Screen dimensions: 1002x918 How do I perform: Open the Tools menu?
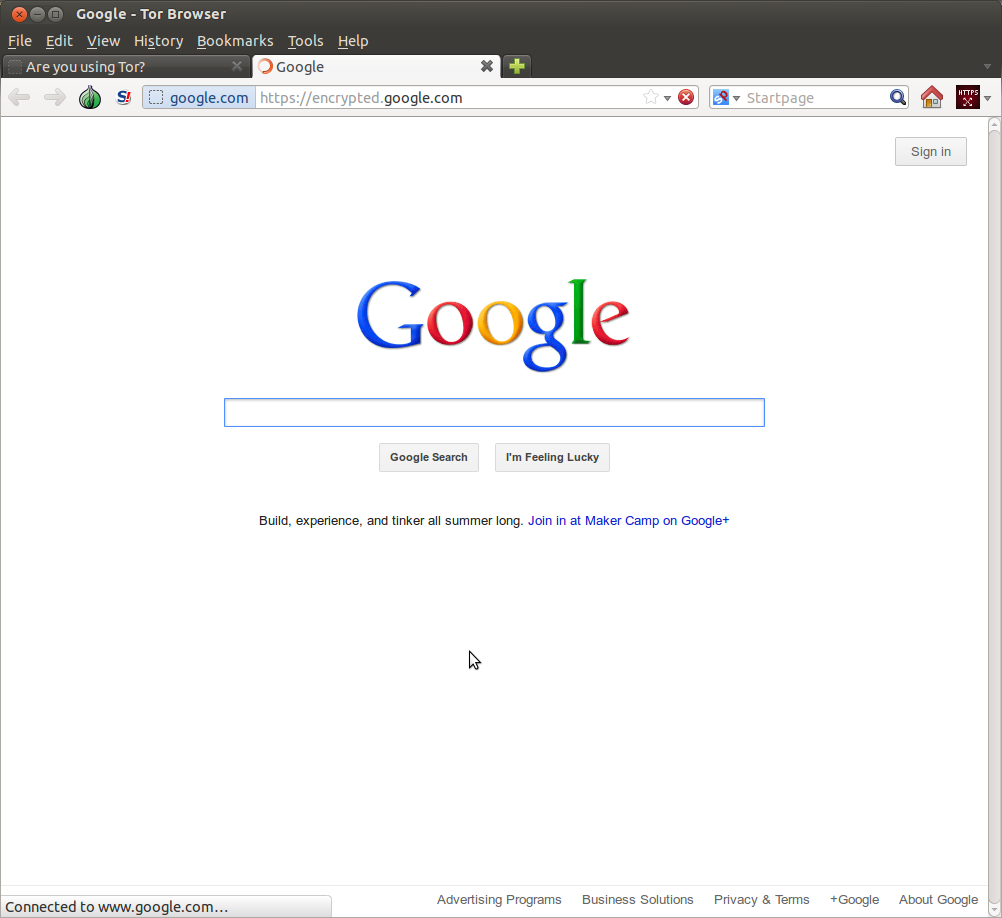point(305,41)
